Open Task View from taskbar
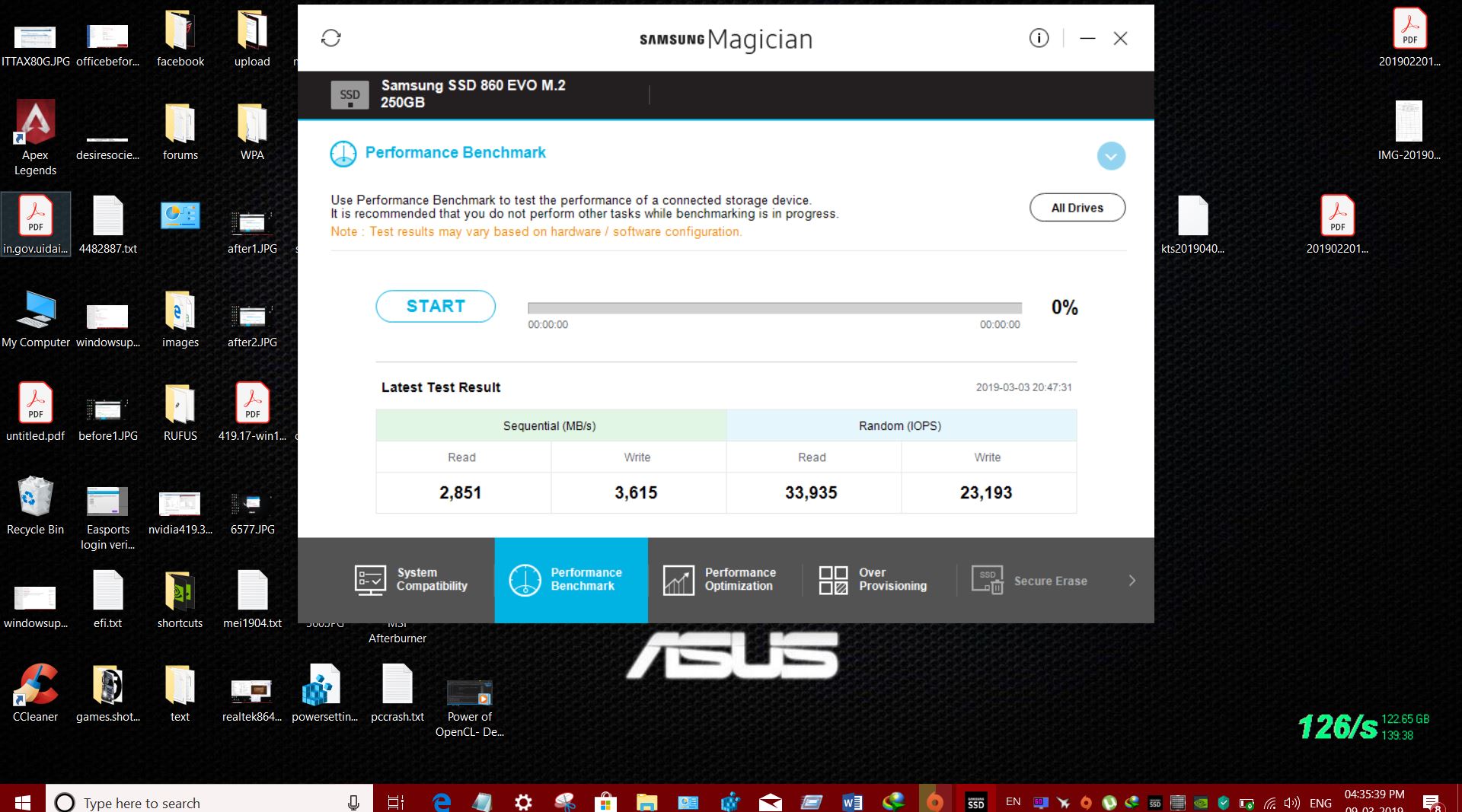 396,802
